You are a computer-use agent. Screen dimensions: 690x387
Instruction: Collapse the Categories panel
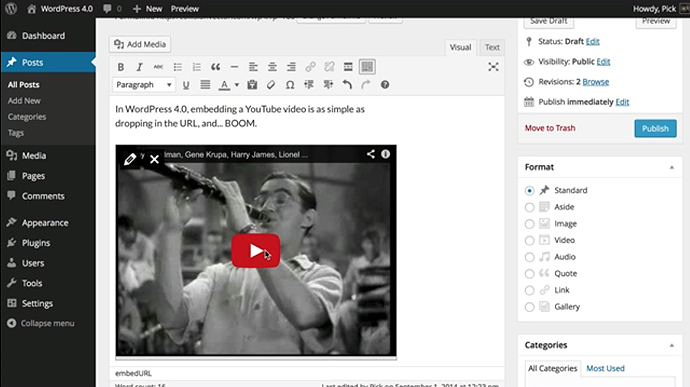point(672,345)
